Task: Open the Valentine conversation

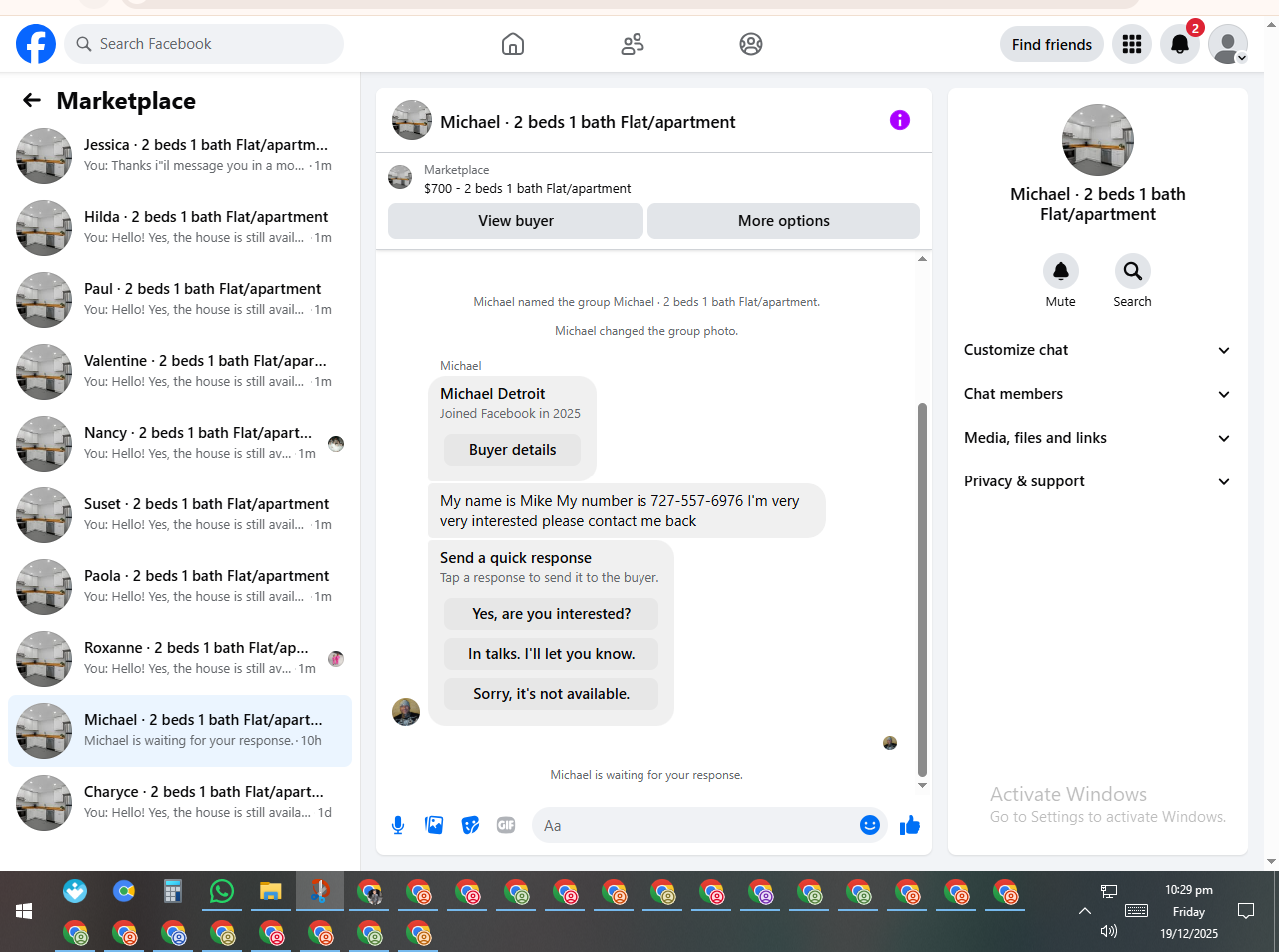Action: [x=180, y=372]
